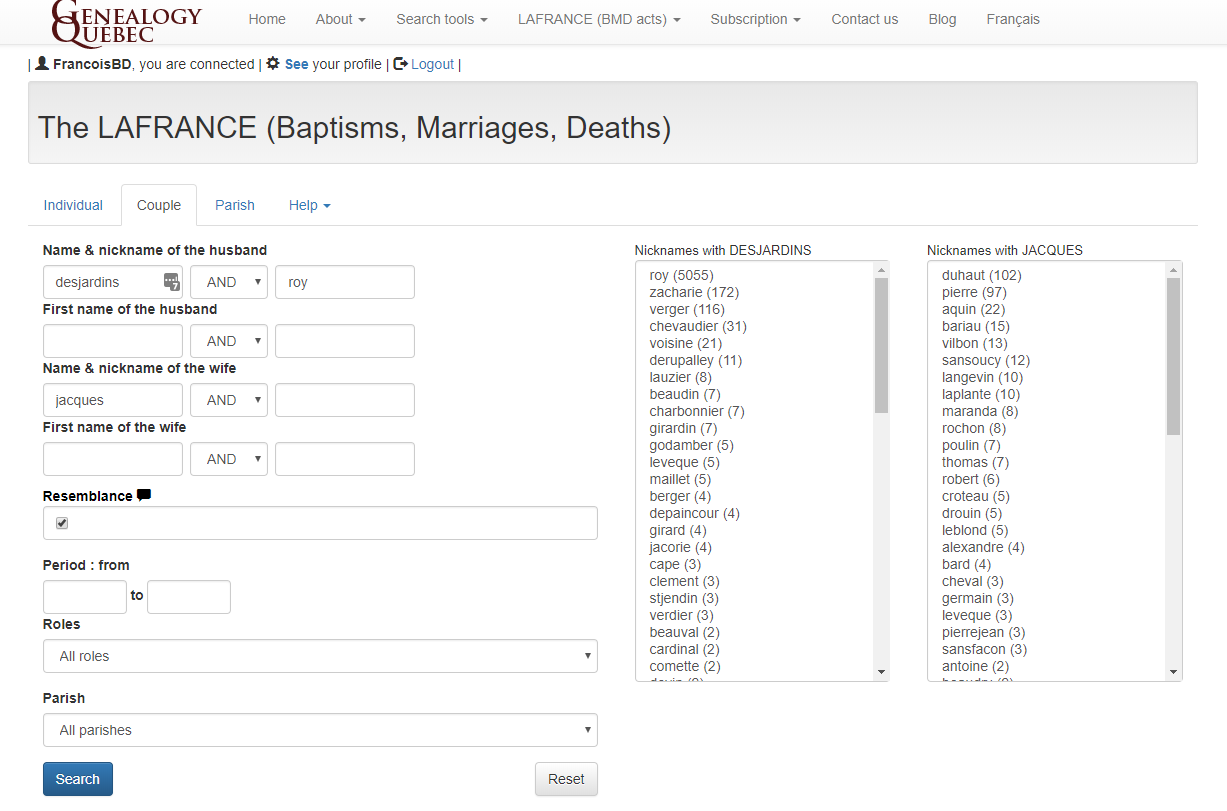Image resolution: width=1227 pixels, height=811 pixels.
Task: Expand the LAFRANCE (BMD acts) menu
Action: click(x=599, y=19)
